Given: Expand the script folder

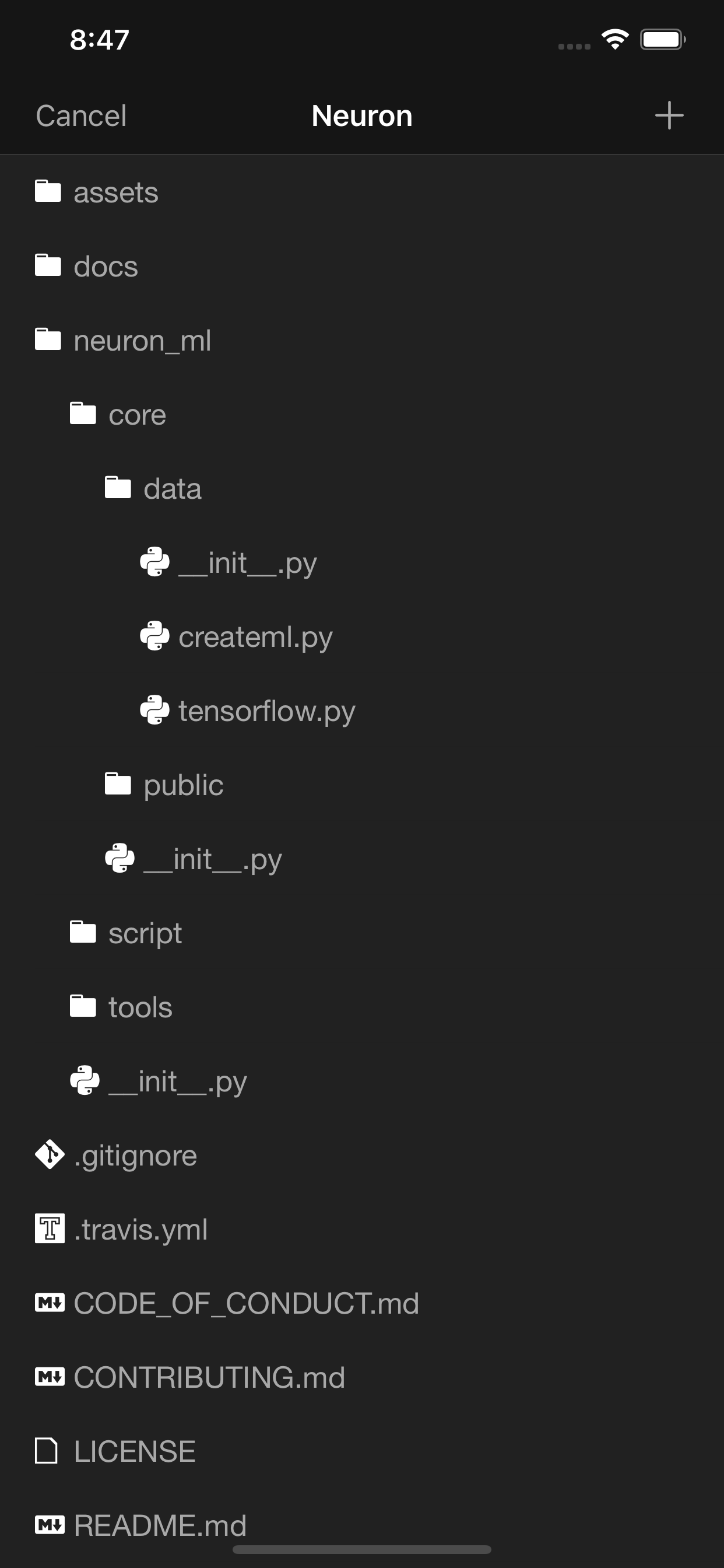Looking at the screenshot, I should (x=145, y=933).
